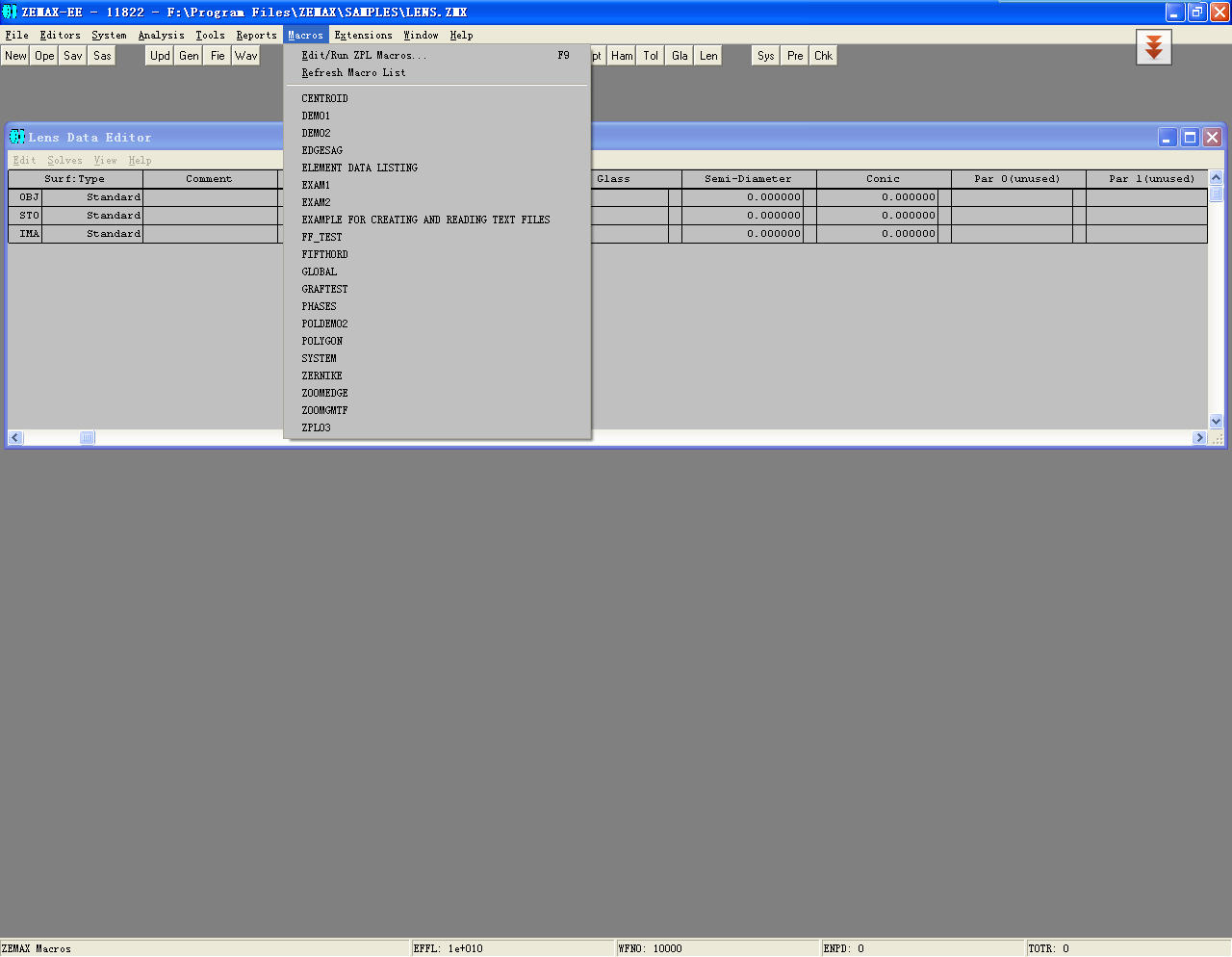Click the Ham toolbar button

click(622, 56)
